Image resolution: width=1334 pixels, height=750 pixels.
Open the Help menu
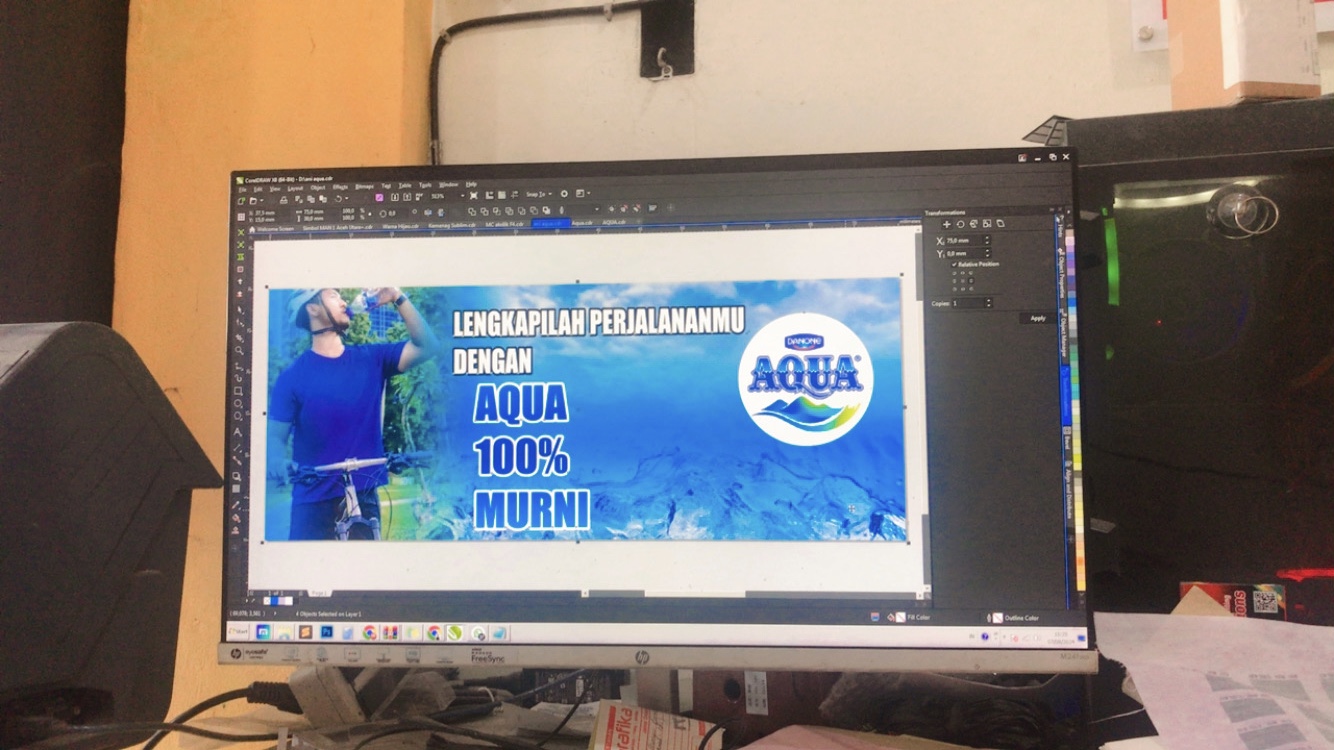[x=471, y=185]
